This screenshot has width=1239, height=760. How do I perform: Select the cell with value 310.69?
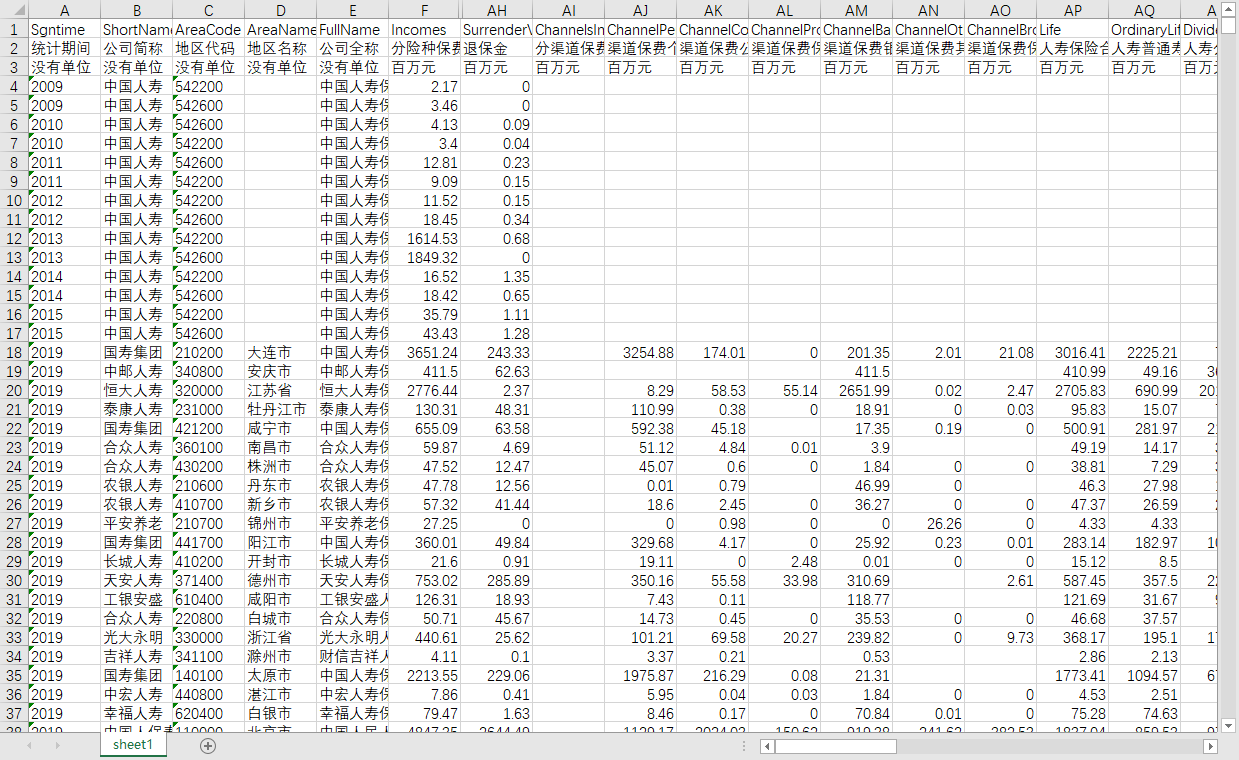pyautogui.click(x=857, y=580)
